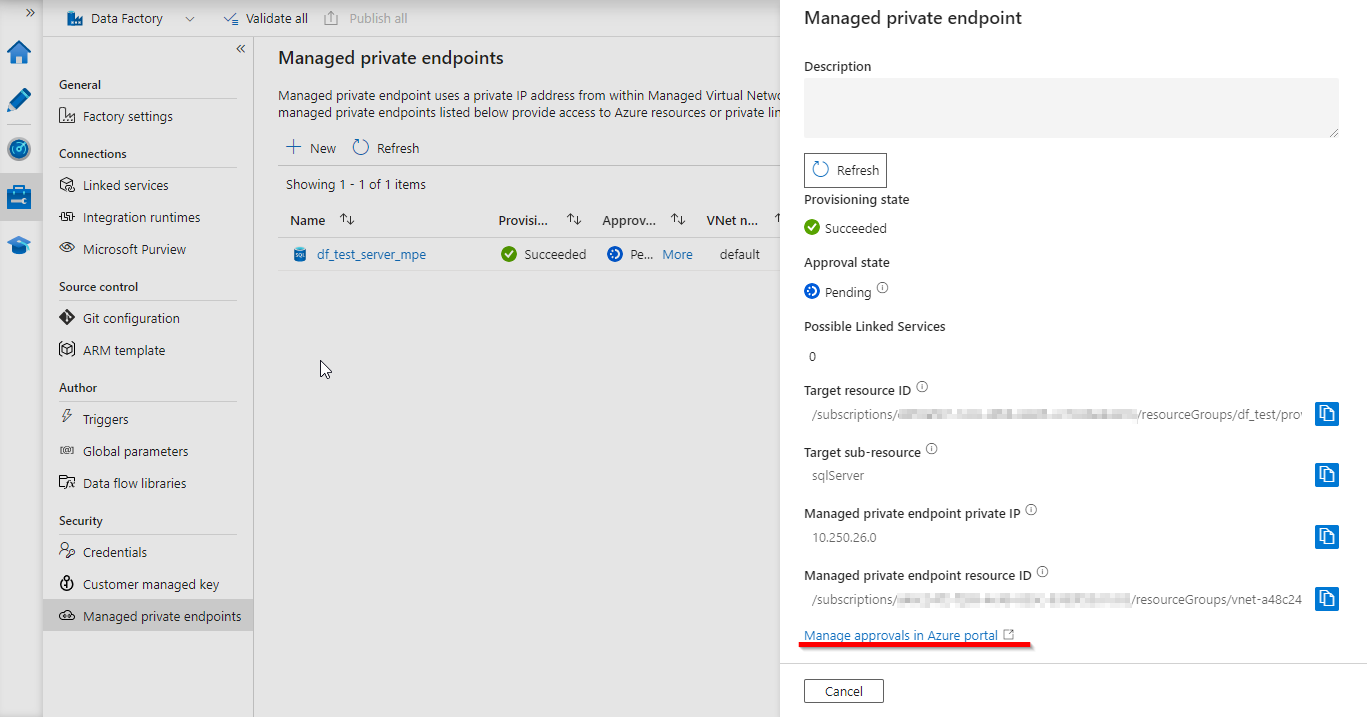
Task: Click the Factory settings chart icon
Action: [x=67, y=116]
